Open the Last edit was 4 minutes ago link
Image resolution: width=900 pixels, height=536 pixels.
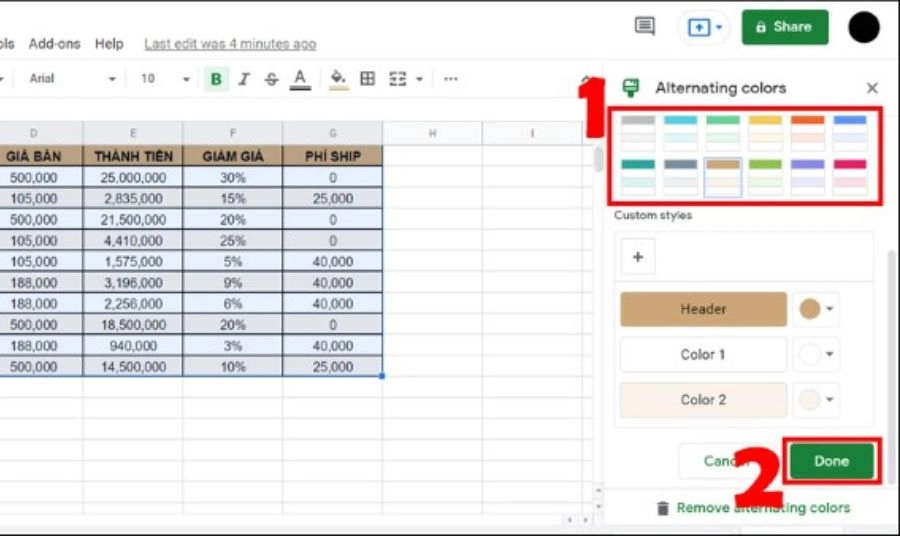(x=230, y=44)
